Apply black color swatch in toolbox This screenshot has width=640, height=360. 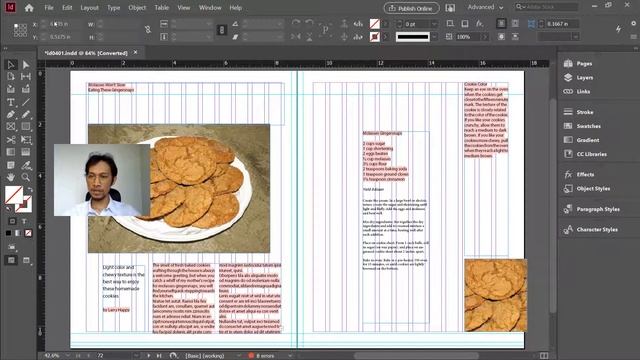pyautogui.click(x=9, y=233)
